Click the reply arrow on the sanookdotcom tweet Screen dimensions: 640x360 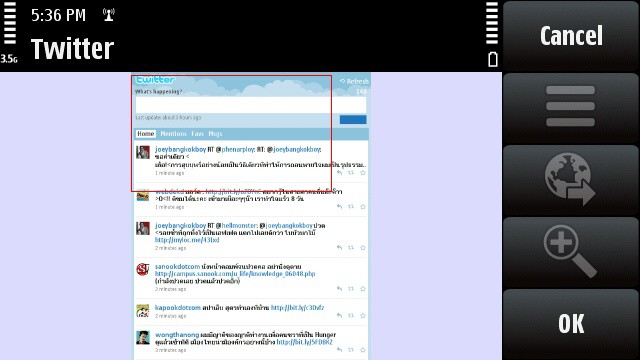(x=339, y=289)
